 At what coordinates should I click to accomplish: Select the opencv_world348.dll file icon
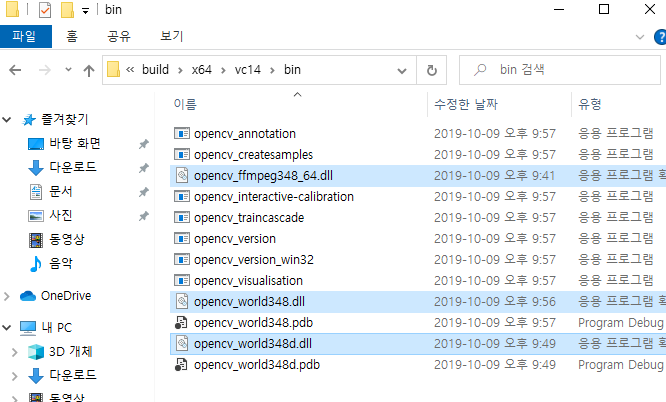(x=182, y=301)
